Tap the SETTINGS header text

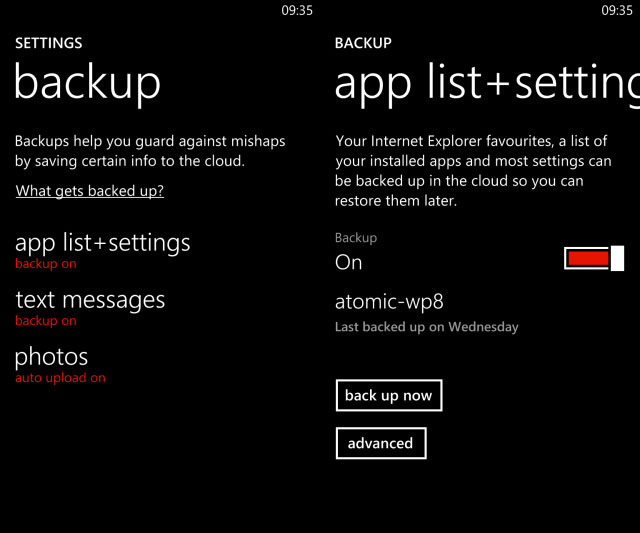pos(48,43)
